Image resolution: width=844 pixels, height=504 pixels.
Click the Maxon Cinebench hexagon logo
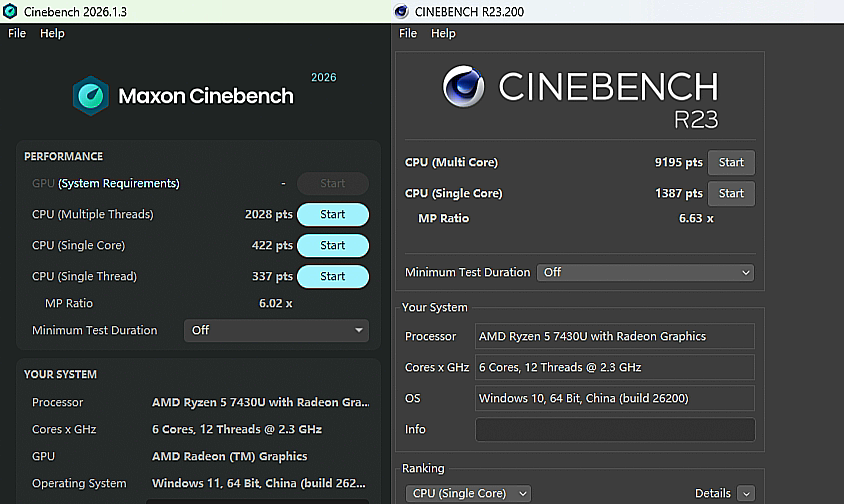point(91,96)
